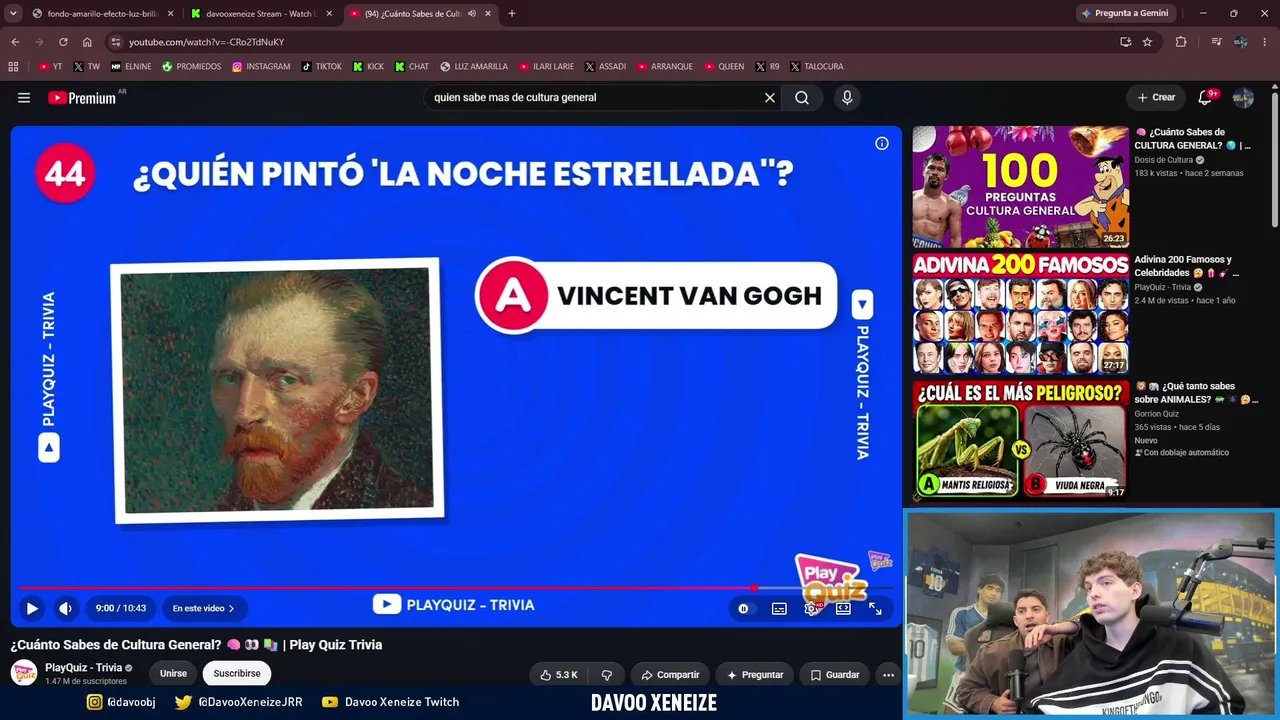Go to YouTube Premium home logo
The width and height of the screenshot is (1280, 720).
[82, 98]
